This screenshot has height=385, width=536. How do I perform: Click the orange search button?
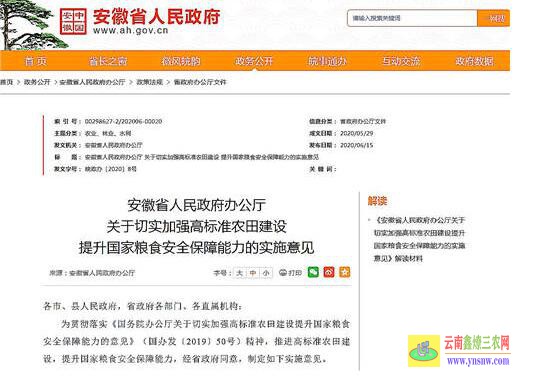[494, 18]
